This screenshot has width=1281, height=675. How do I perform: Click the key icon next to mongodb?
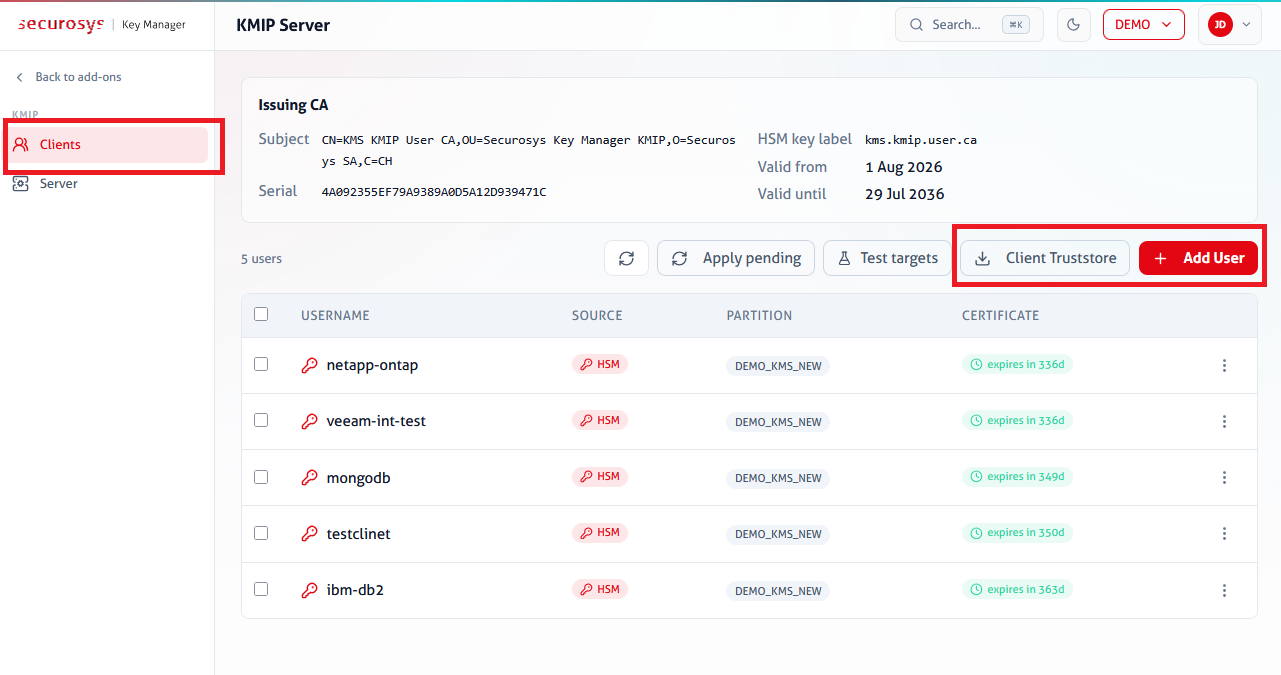coord(310,478)
